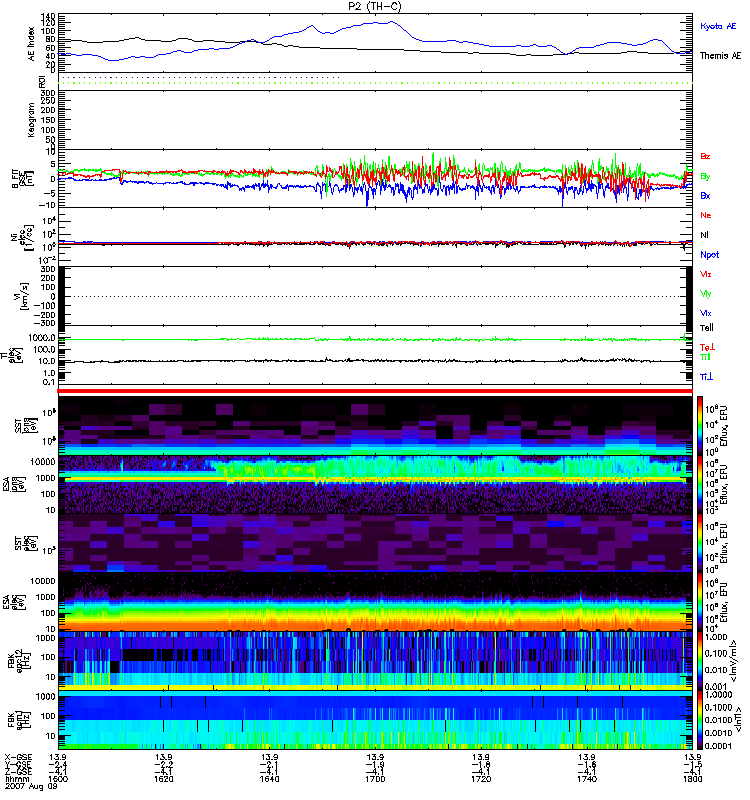Click the Keogram axis label
Screen dimensions: 750x800
tap(32, 120)
